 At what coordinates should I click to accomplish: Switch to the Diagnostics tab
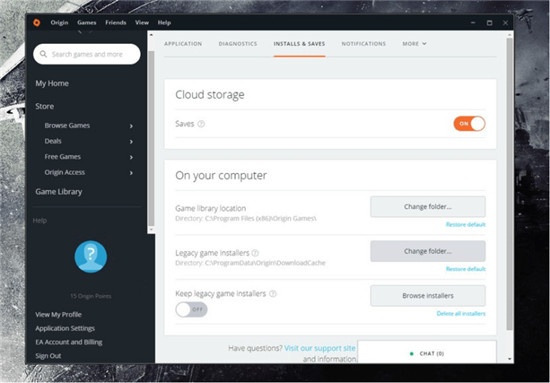[x=238, y=44]
